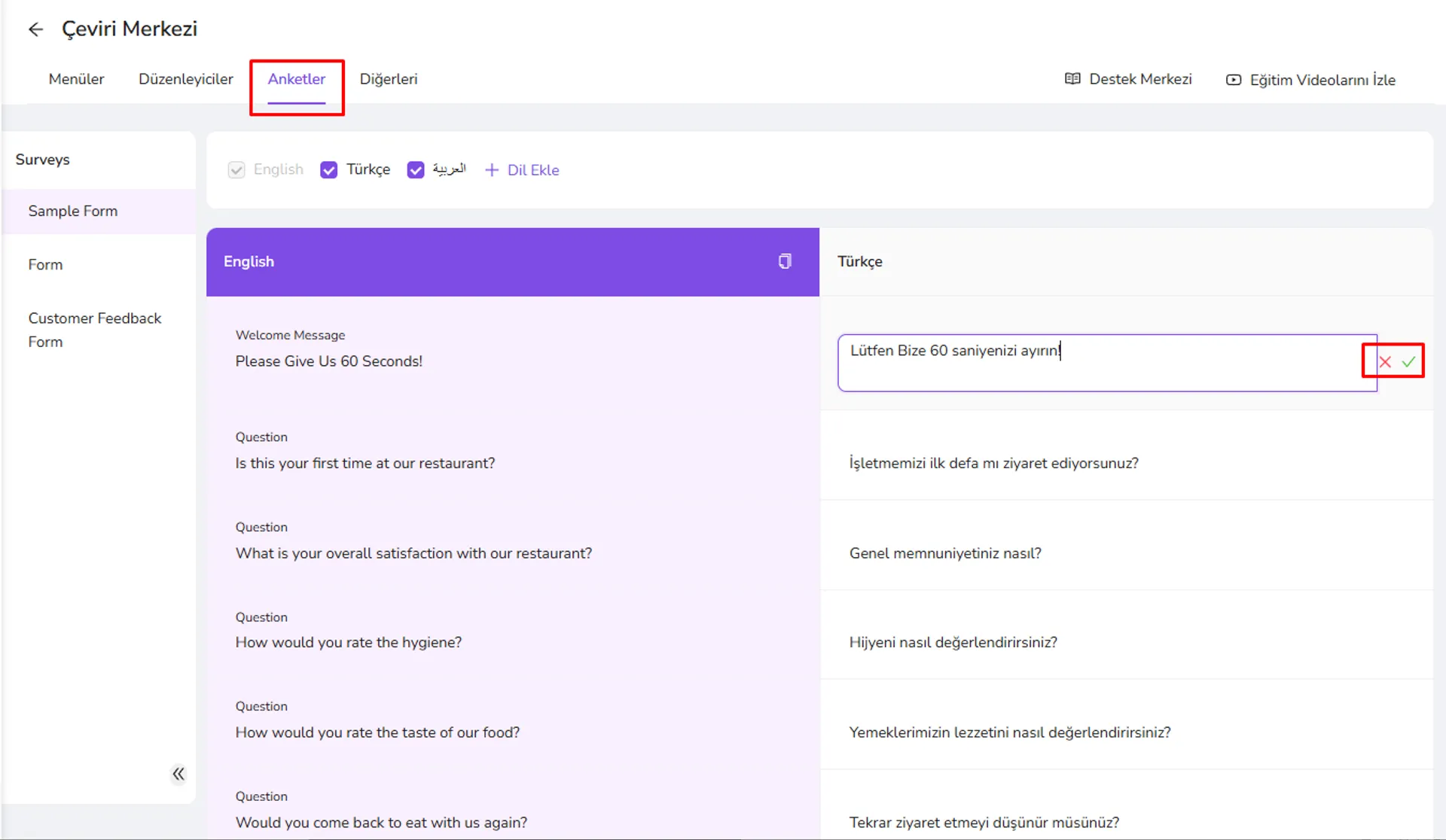Uncheck the Türkçe language checkbox
1446x840 pixels.
coord(329,170)
